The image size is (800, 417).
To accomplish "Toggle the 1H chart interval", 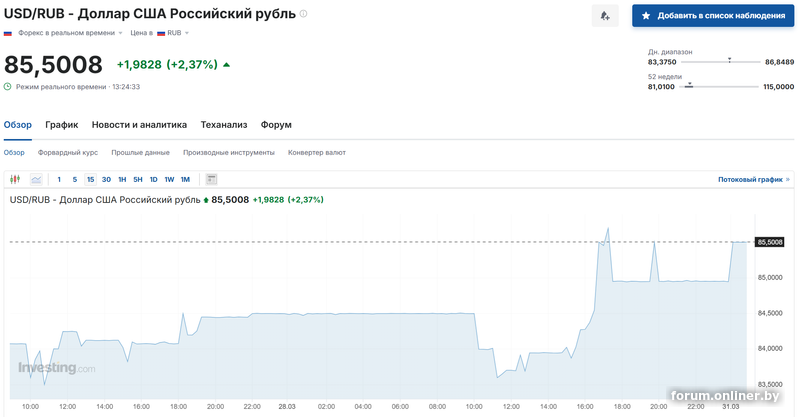I will [122, 179].
